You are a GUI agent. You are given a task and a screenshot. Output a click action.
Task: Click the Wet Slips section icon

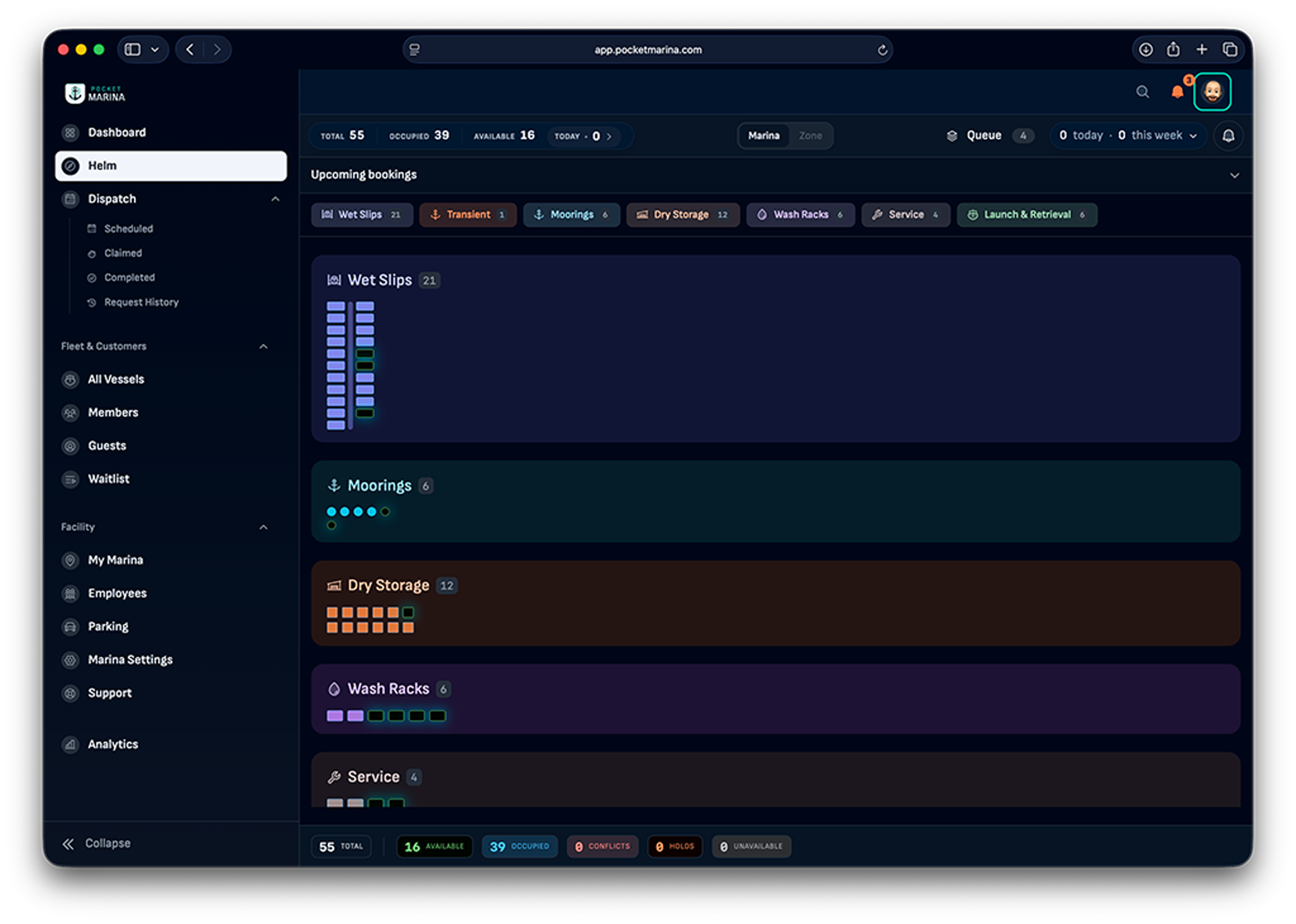pyautogui.click(x=334, y=280)
